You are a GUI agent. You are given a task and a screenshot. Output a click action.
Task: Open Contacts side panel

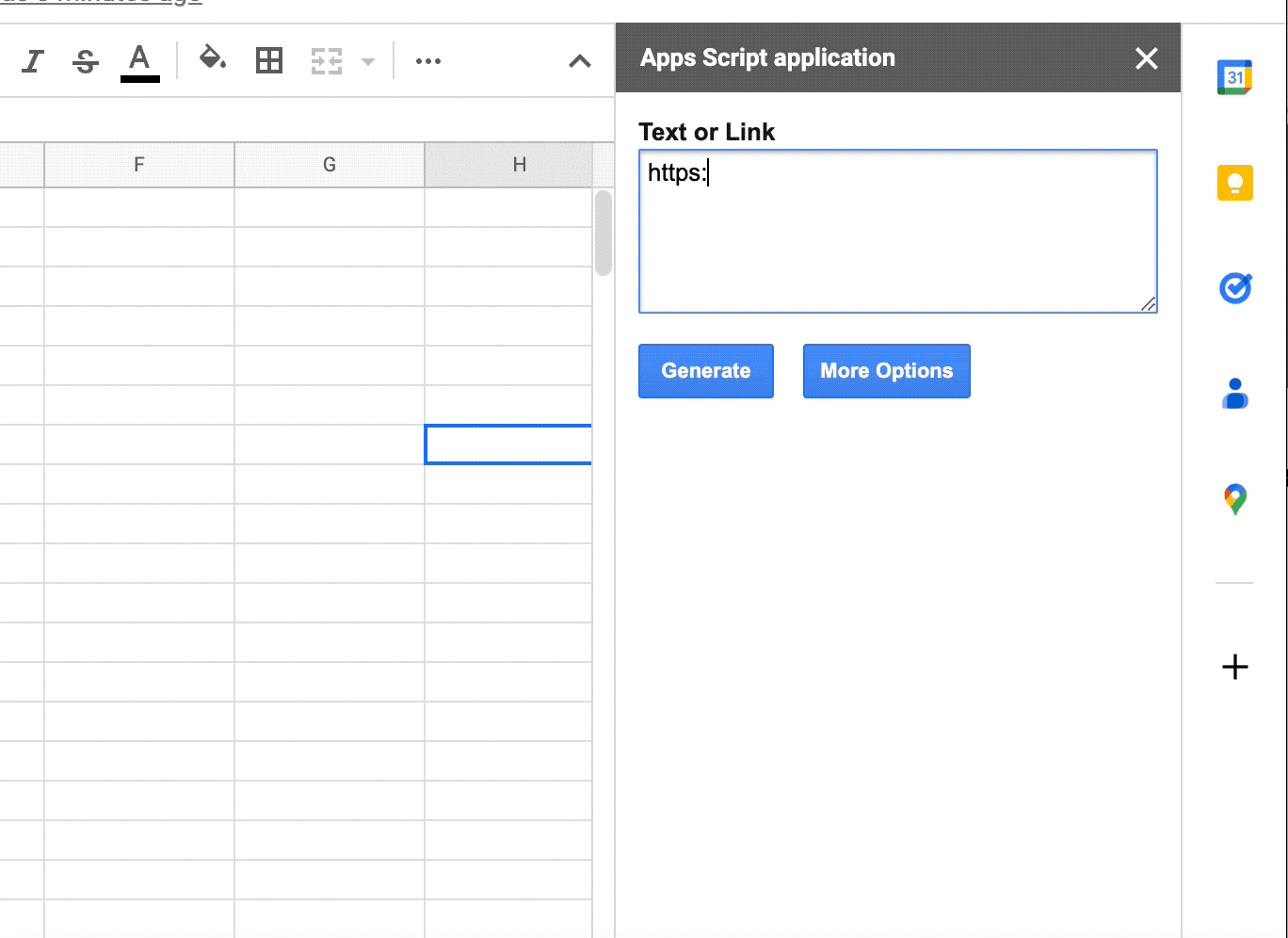[1234, 394]
